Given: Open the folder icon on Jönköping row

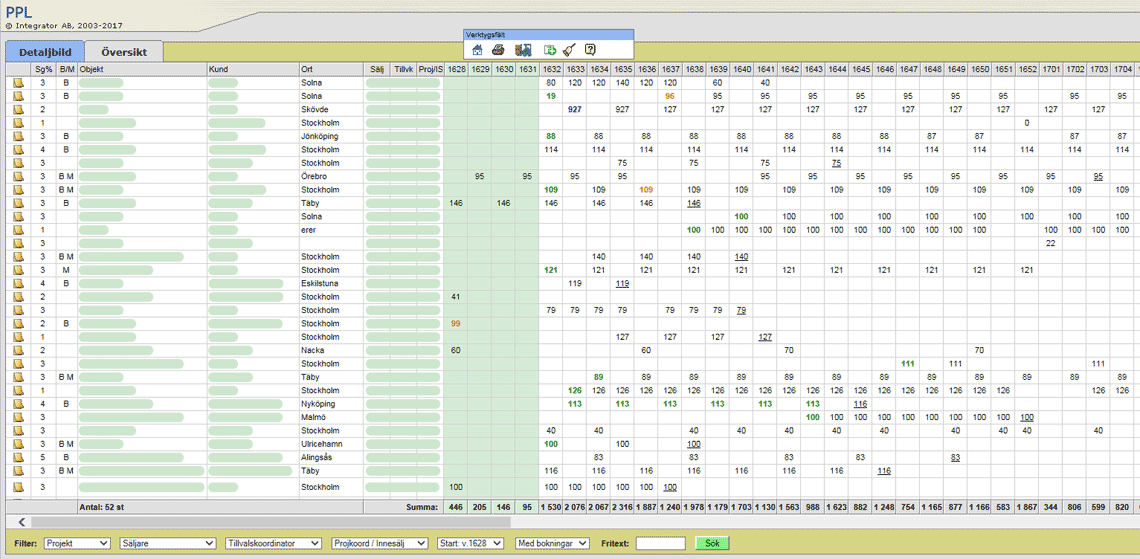Looking at the screenshot, I should pos(18,136).
